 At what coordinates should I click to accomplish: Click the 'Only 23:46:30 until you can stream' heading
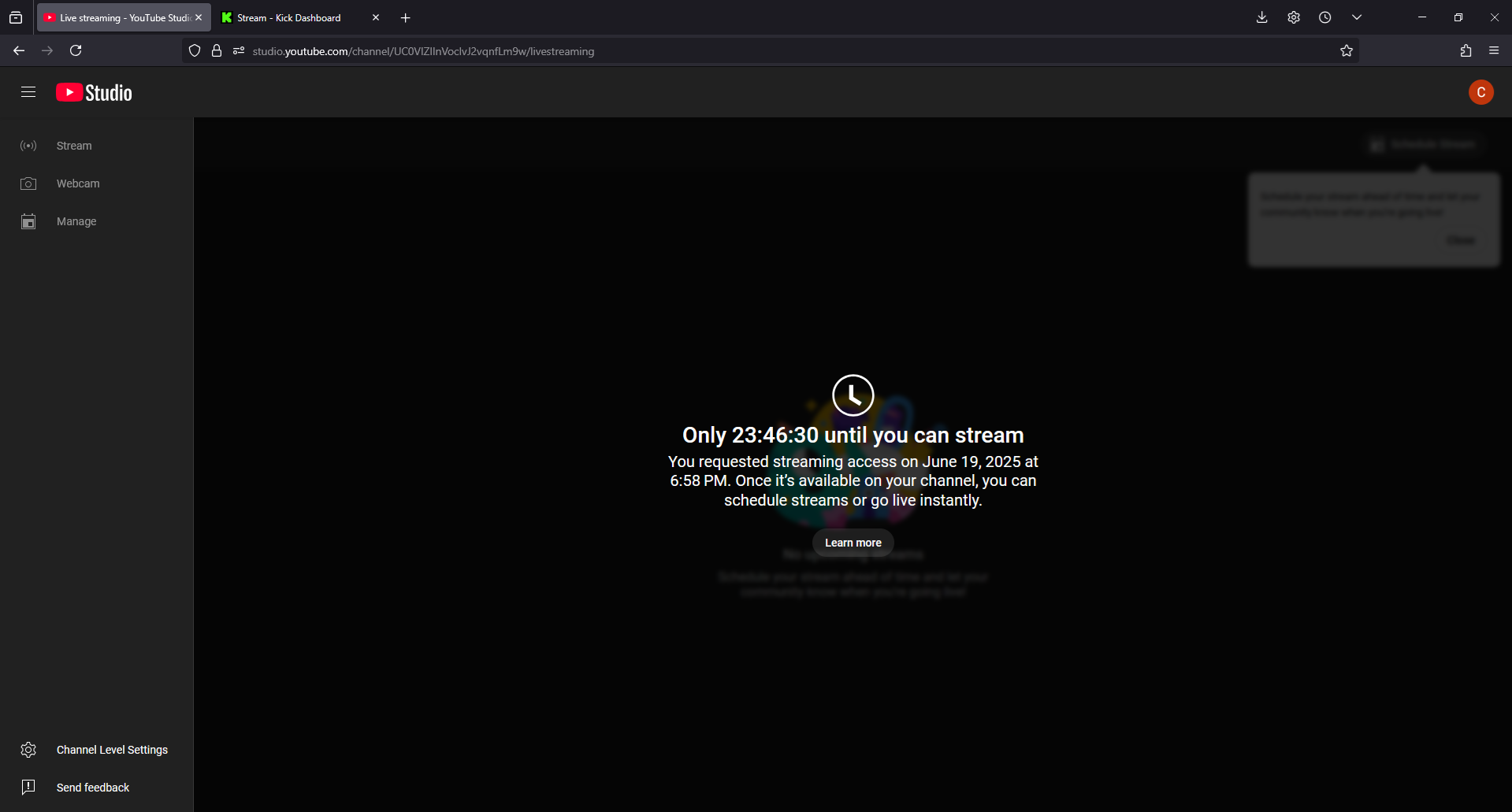[x=853, y=435]
